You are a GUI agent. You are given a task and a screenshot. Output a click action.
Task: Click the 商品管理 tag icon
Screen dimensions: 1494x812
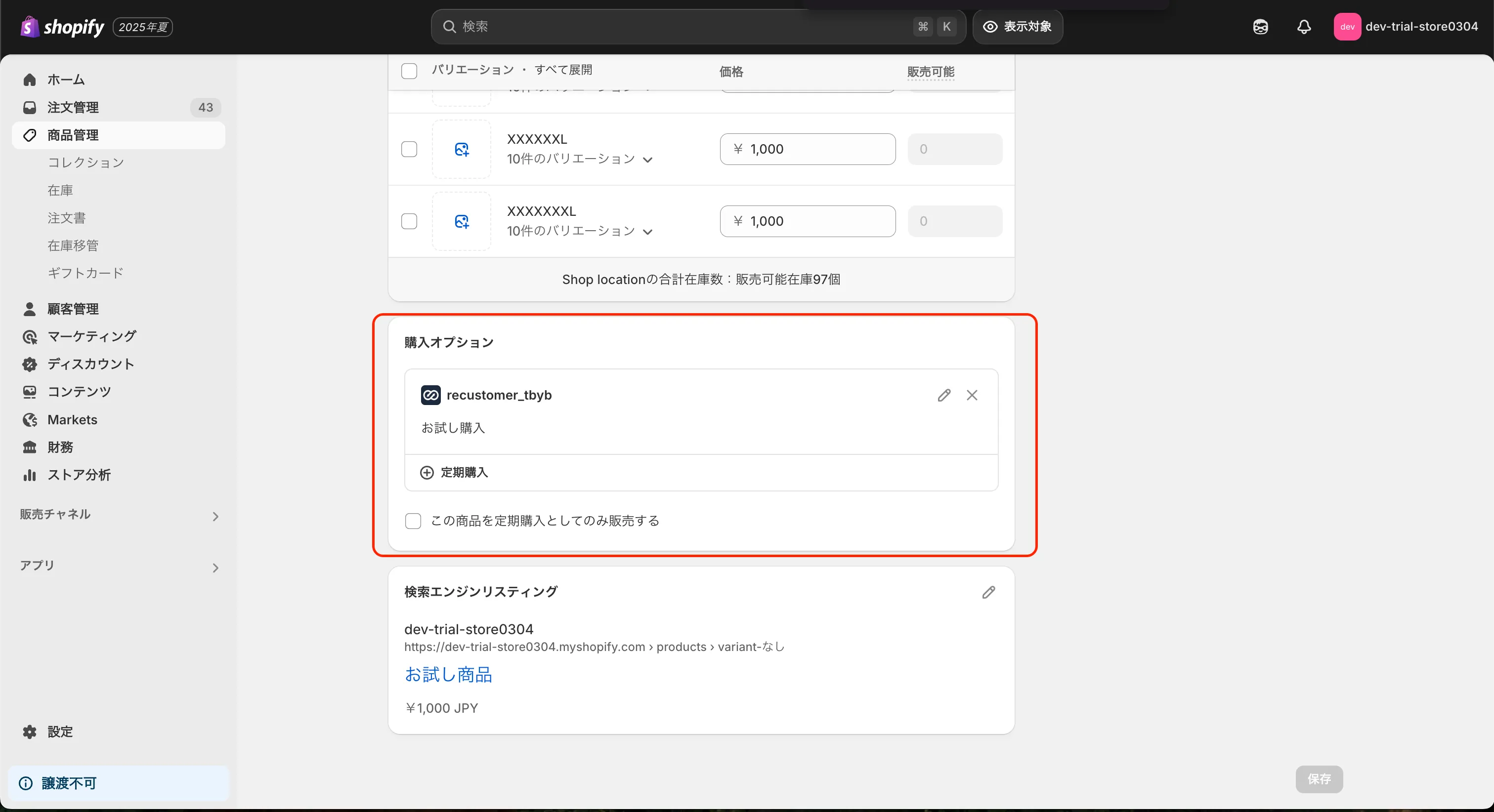tap(30, 135)
